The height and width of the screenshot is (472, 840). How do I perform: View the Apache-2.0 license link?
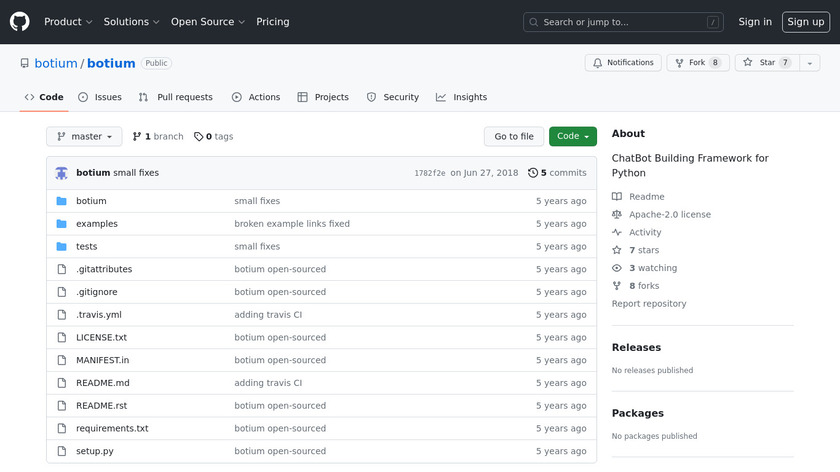click(x=670, y=214)
